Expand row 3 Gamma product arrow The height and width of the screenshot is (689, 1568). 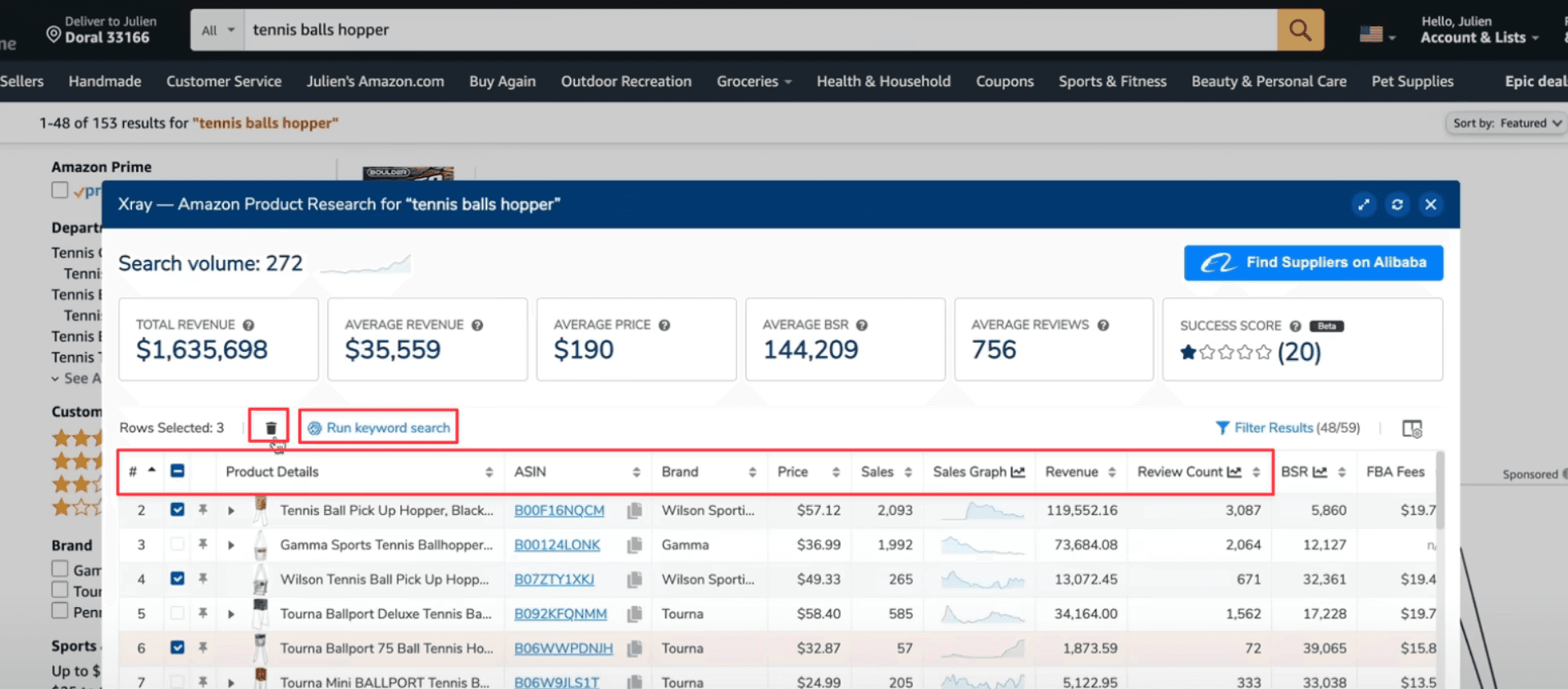pos(231,545)
